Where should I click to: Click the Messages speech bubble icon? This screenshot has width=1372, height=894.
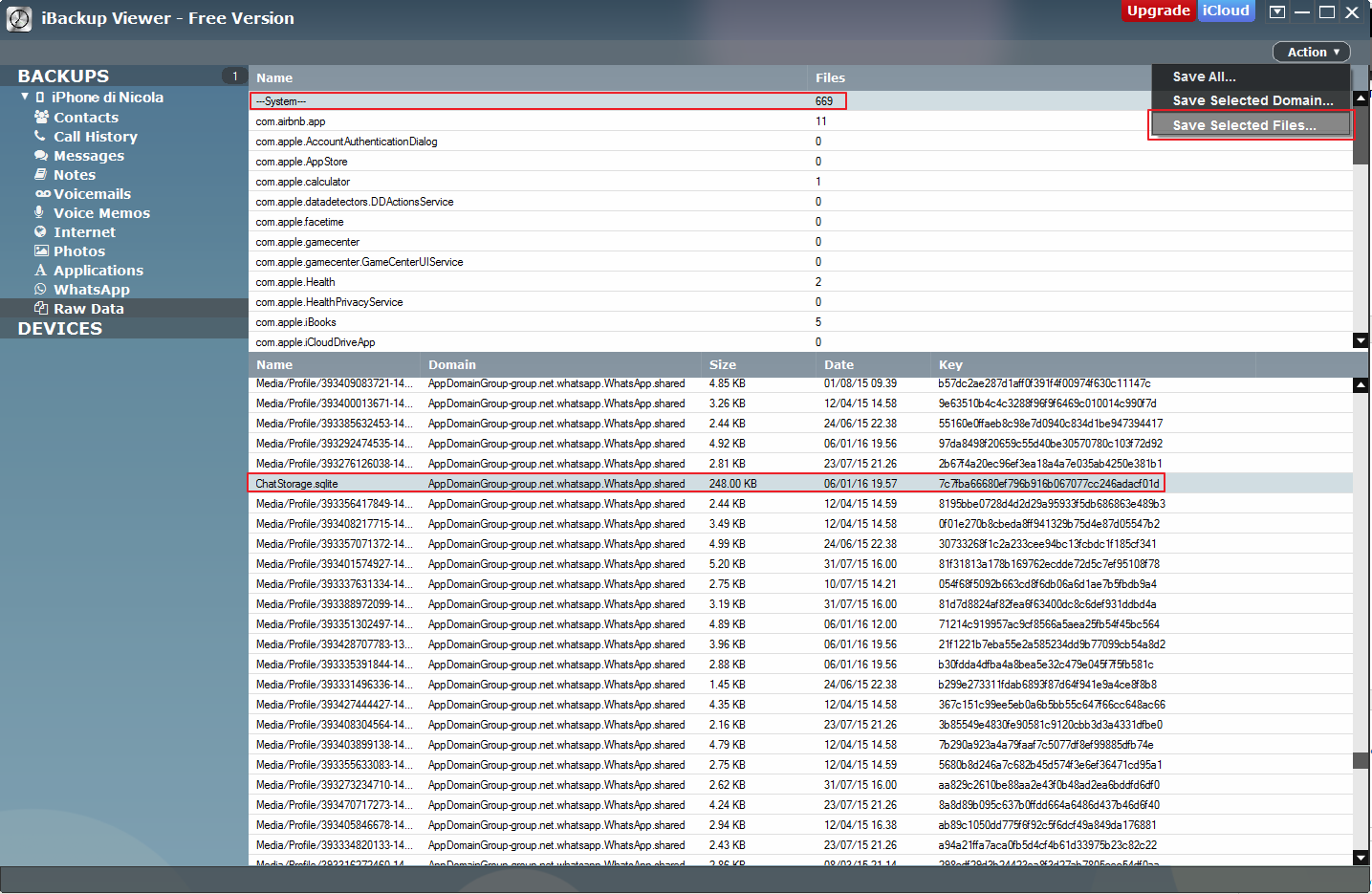41,155
